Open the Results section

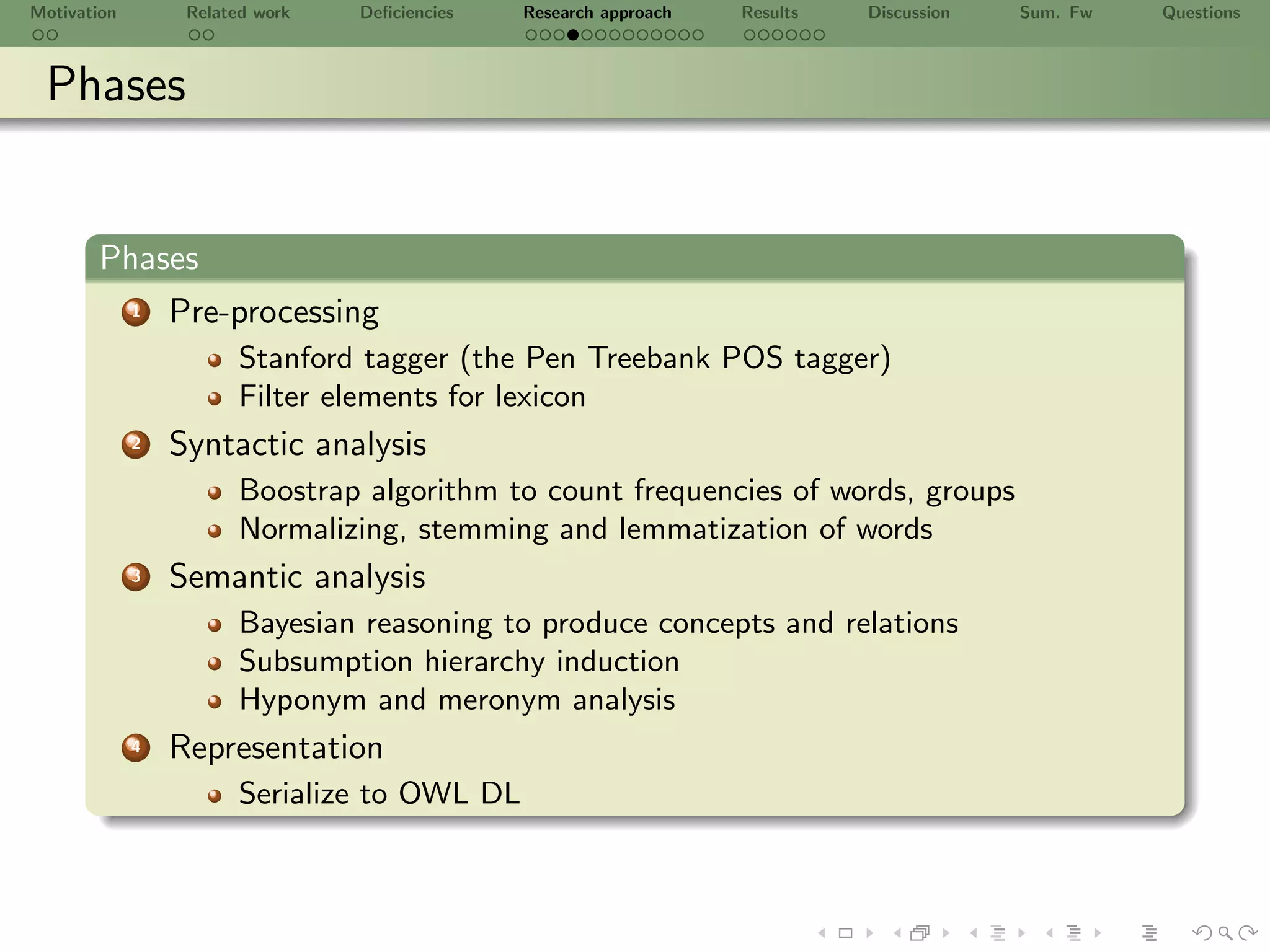(x=770, y=12)
